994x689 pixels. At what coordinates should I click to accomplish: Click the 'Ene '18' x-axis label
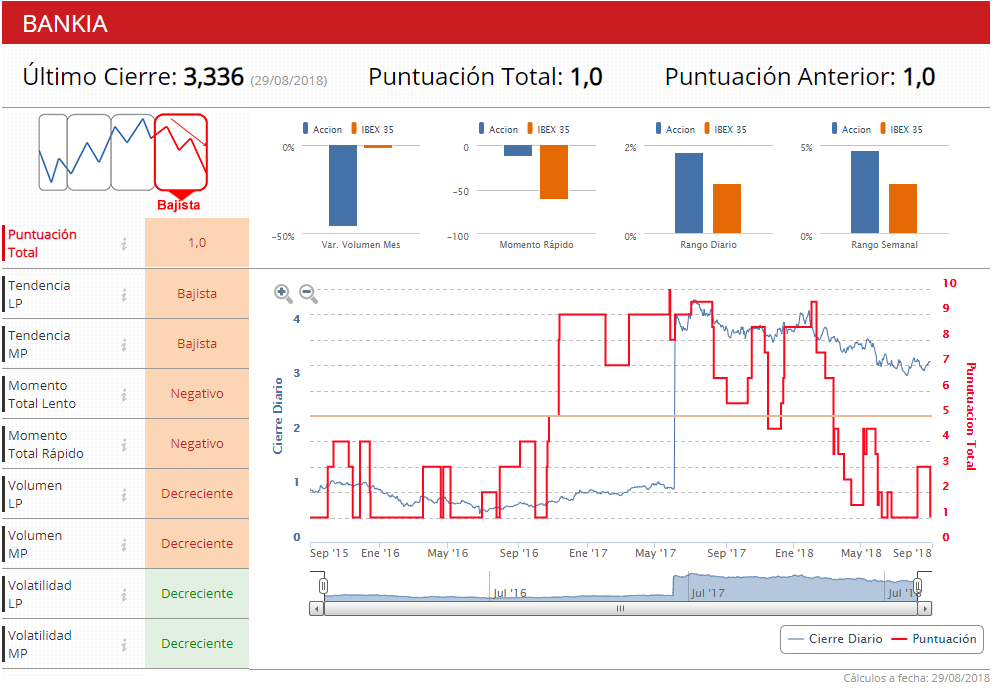tap(794, 553)
